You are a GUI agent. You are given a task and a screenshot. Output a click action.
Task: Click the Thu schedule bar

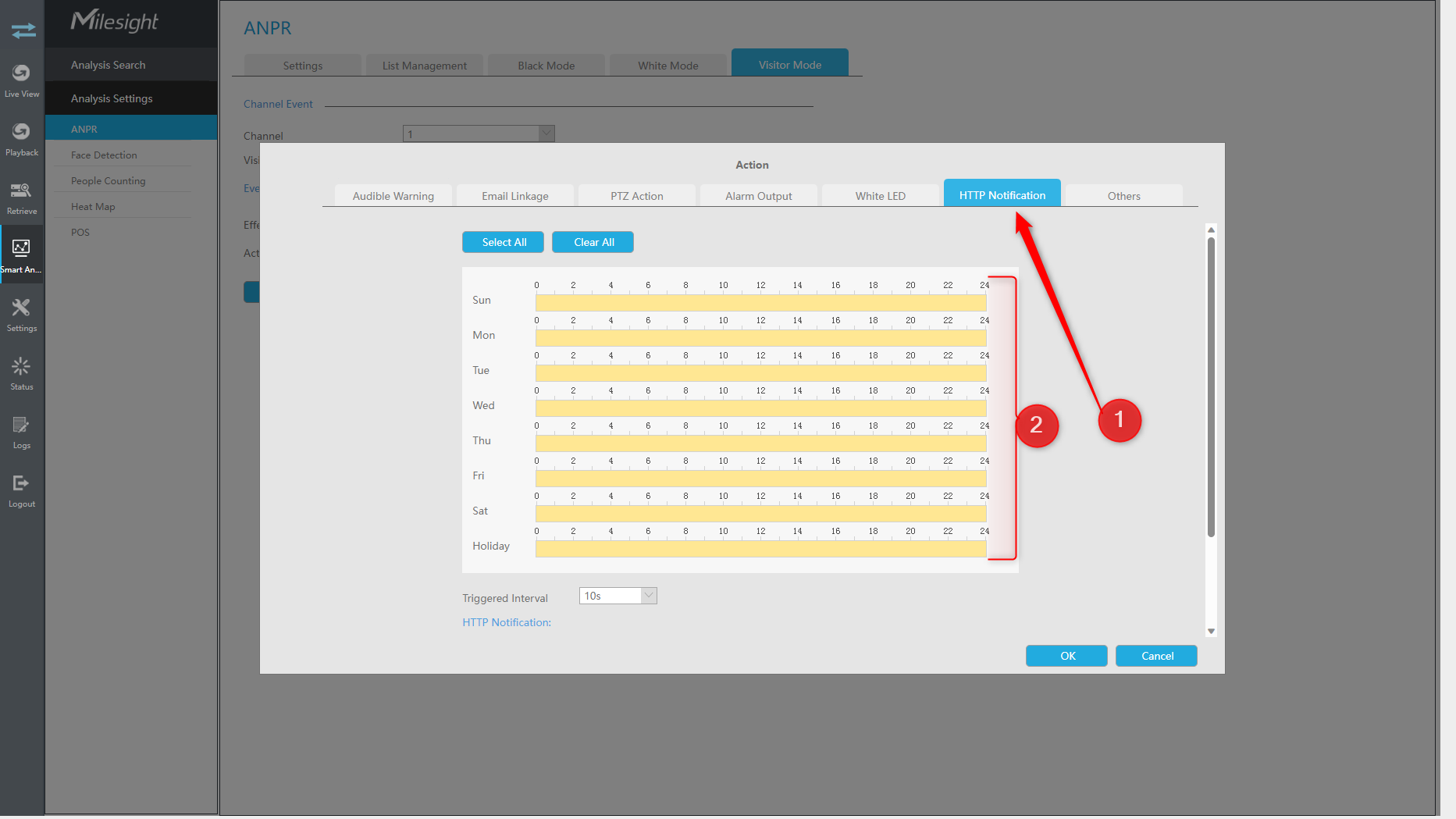[x=761, y=443]
